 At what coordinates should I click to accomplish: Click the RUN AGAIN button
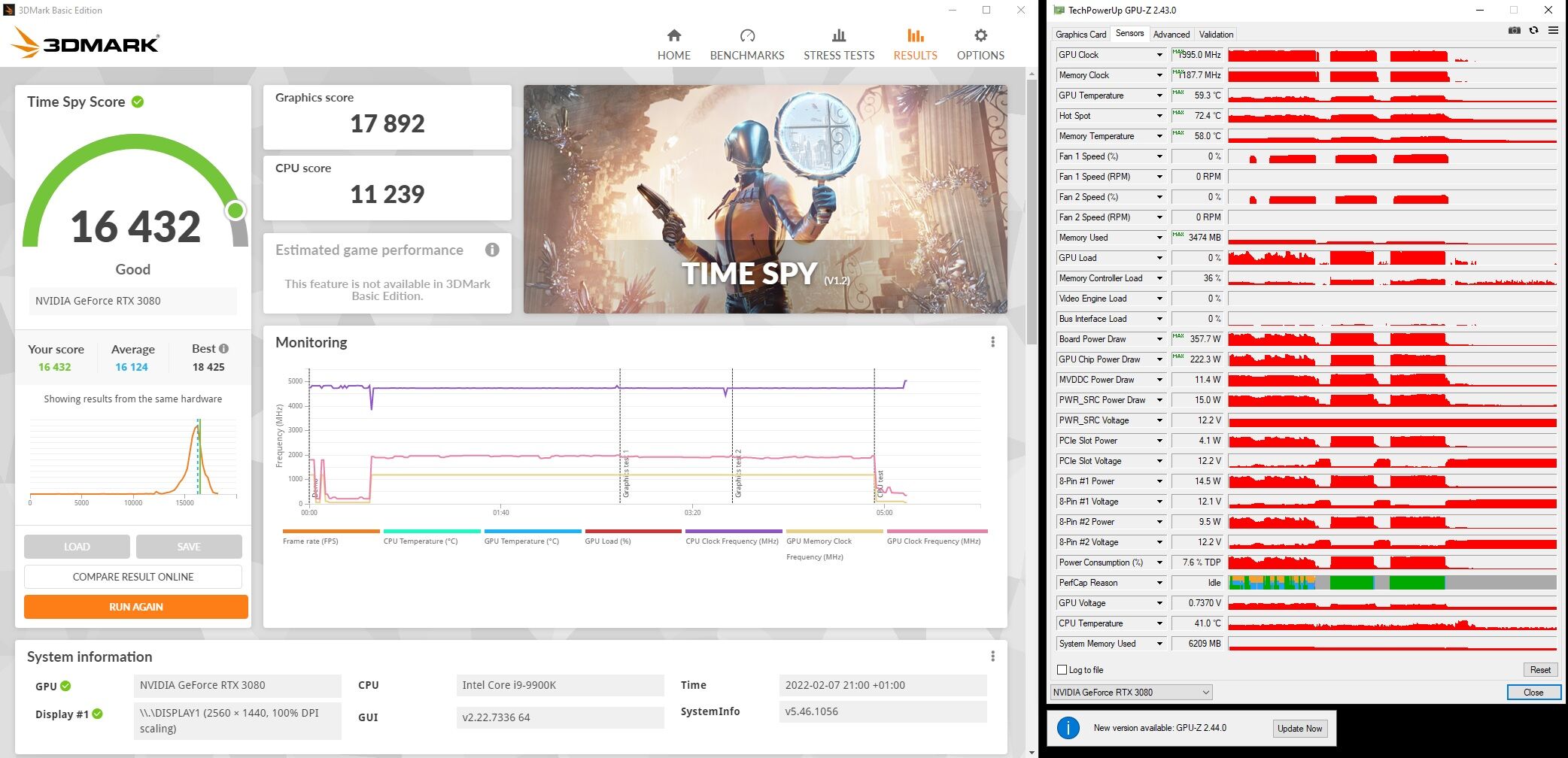pos(136,607)
